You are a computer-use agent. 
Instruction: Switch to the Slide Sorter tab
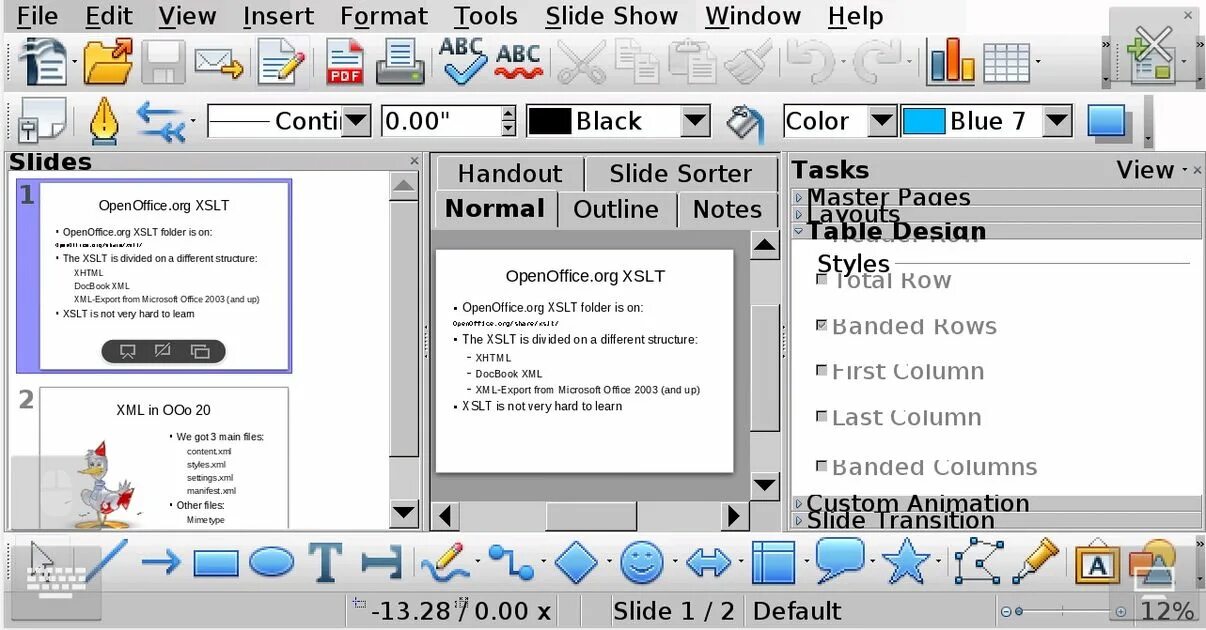tap(681, 173)
